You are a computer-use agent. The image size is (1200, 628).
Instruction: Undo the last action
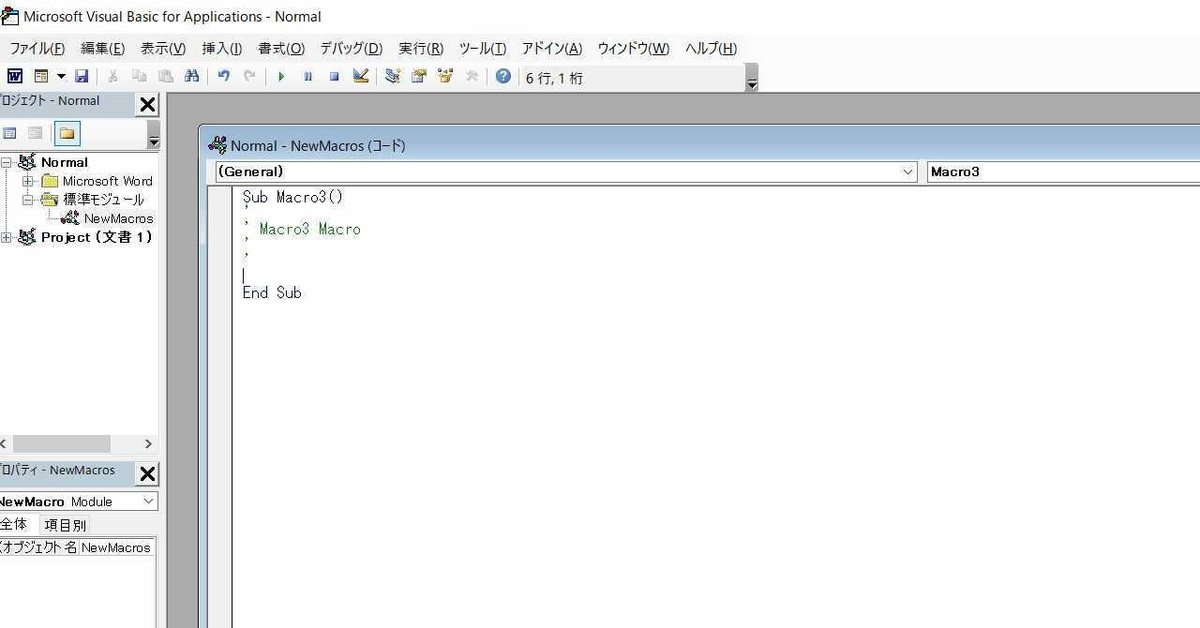tap(223, 76)
